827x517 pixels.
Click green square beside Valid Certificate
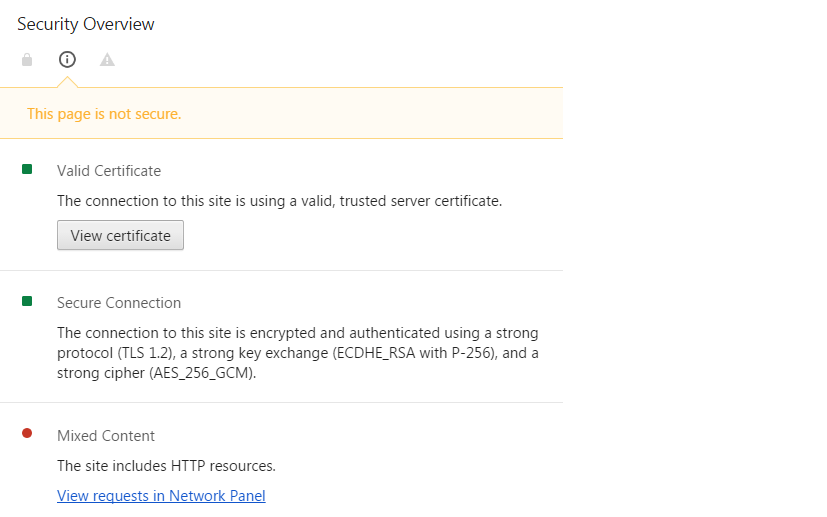27,170
